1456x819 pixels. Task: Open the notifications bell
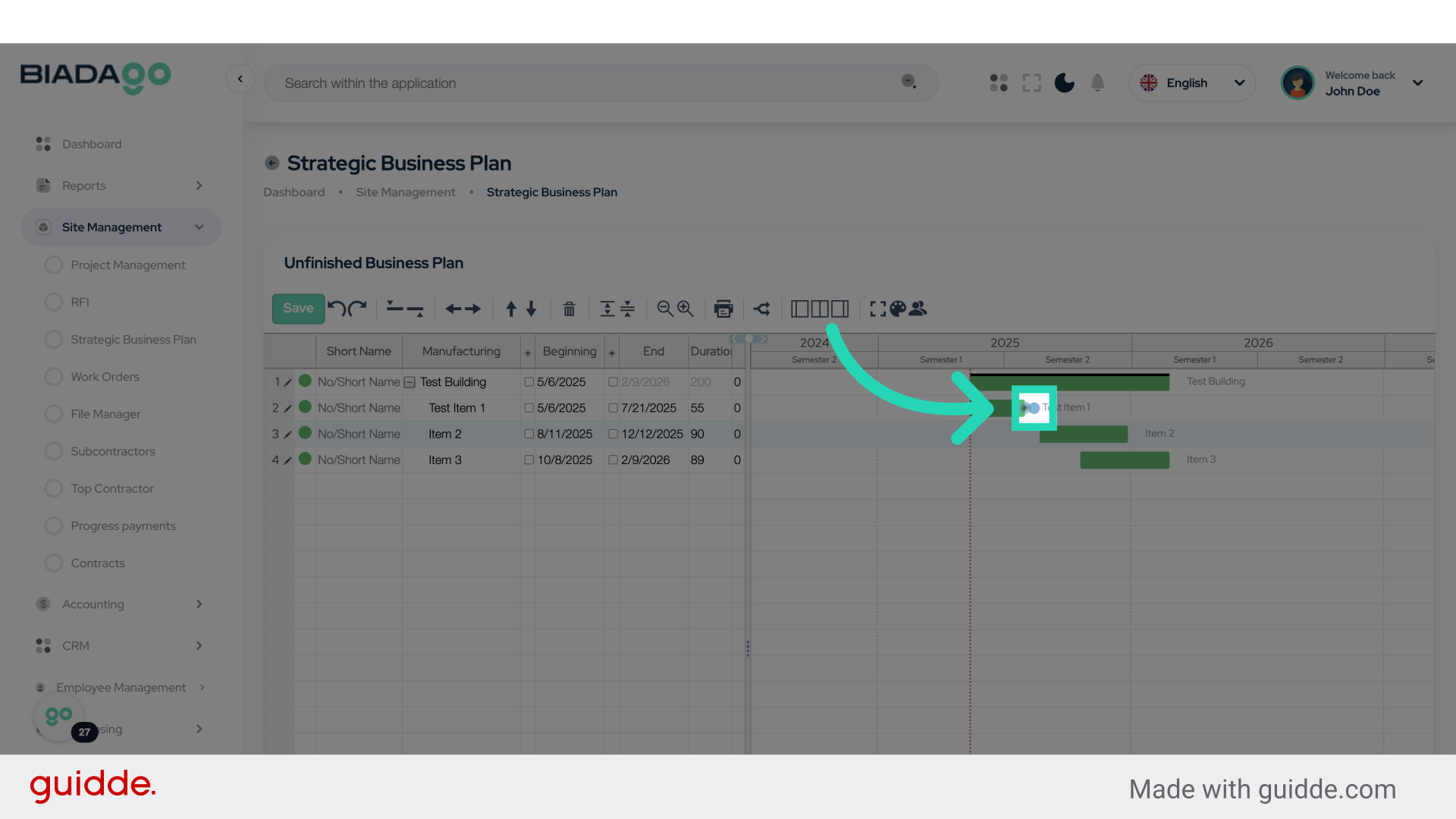click(1097, 83)
